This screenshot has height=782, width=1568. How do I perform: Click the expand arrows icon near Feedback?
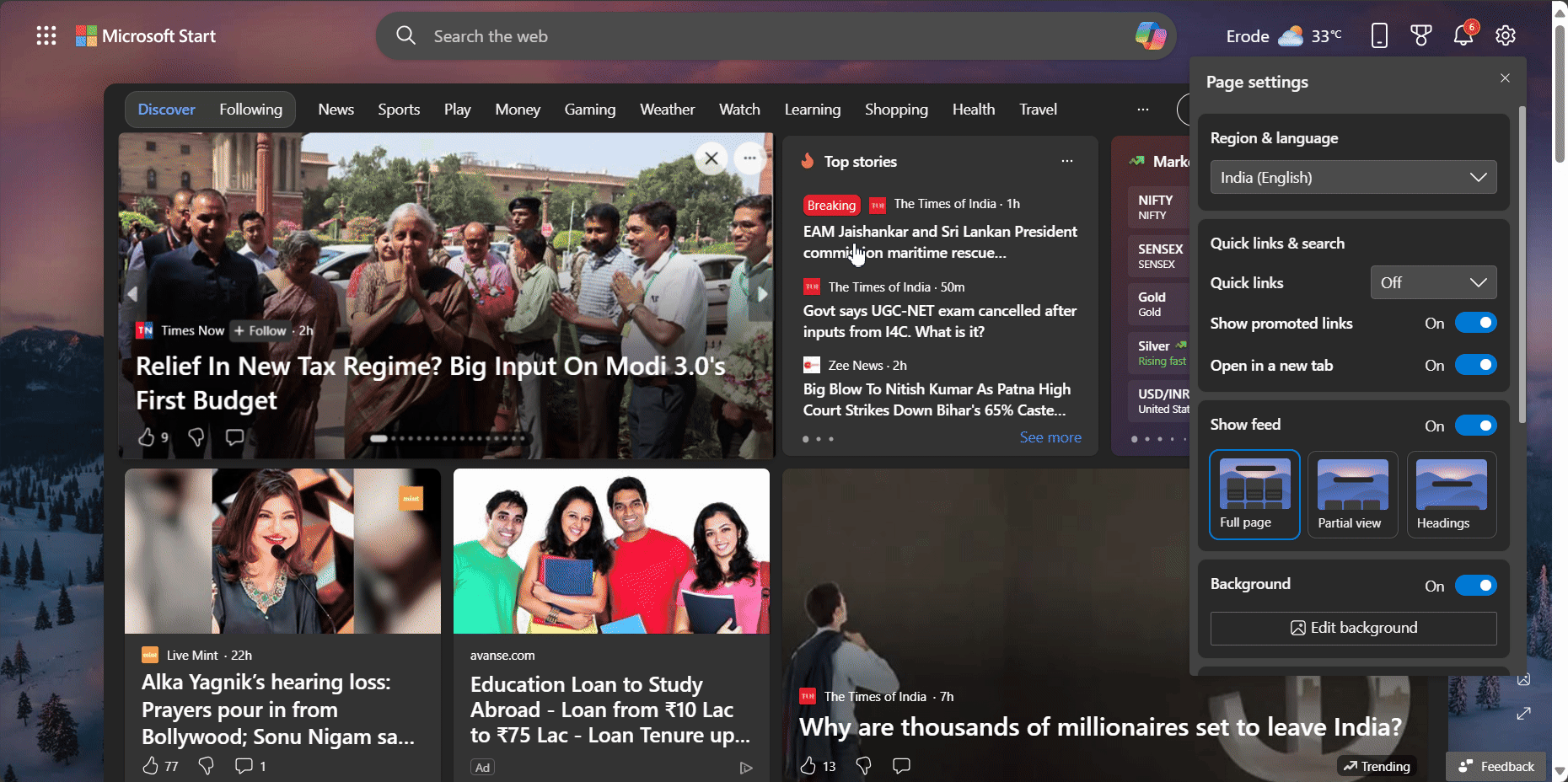click(1523, 714)
